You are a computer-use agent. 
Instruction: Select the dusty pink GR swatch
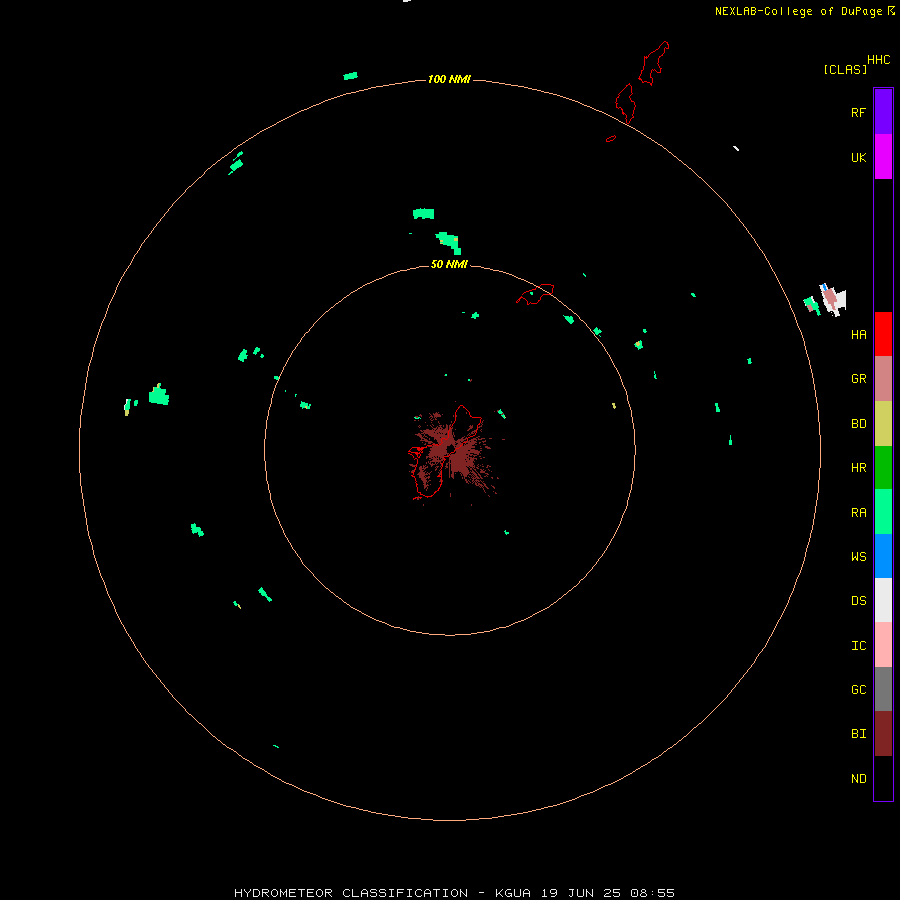883,378
